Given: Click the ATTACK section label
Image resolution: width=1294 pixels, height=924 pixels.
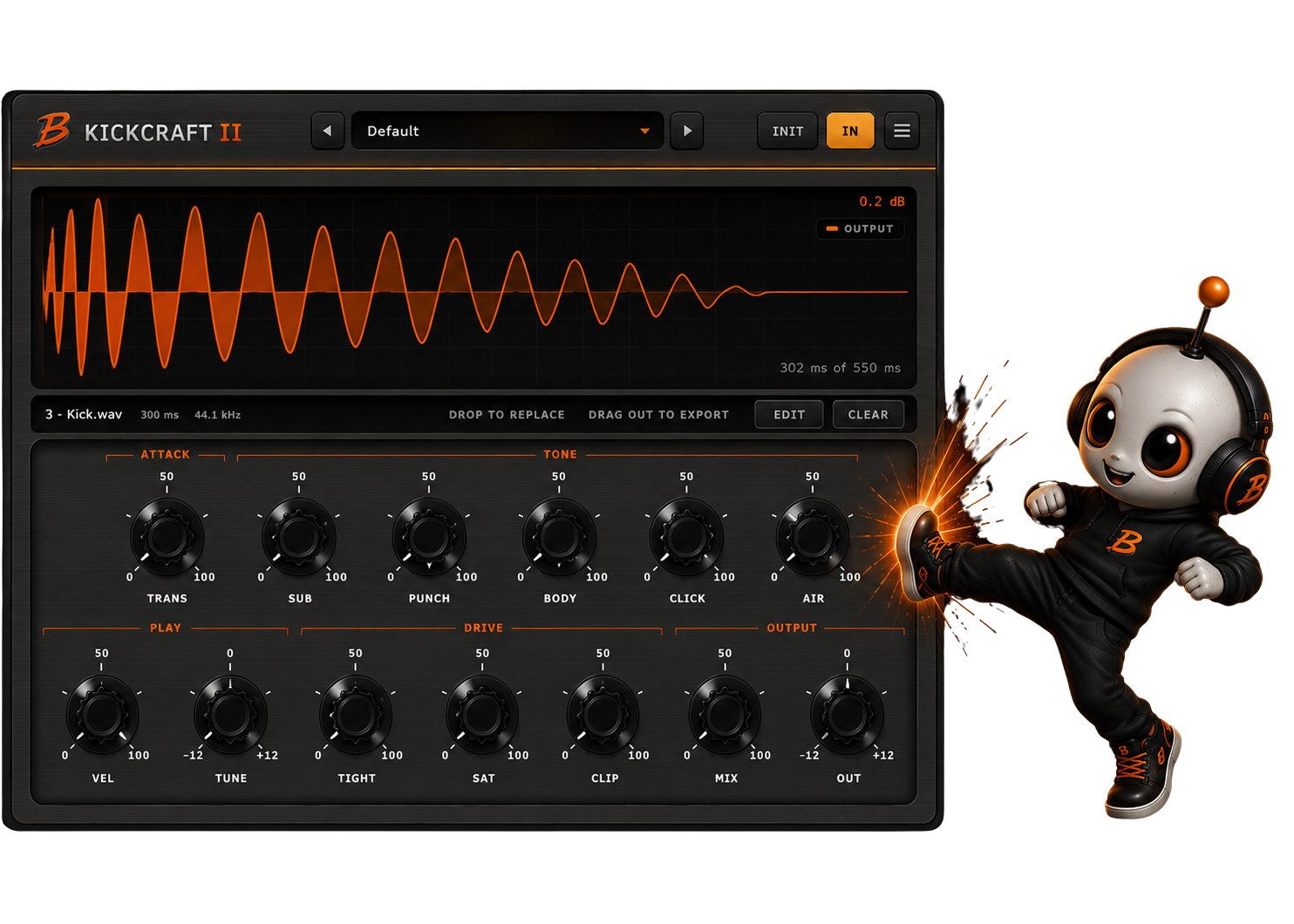Looking at the screenshot, I should 166,454.
